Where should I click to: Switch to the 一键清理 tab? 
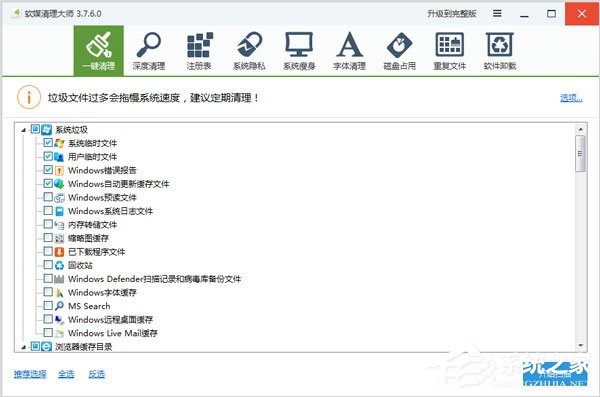click(x=99, y=51)
